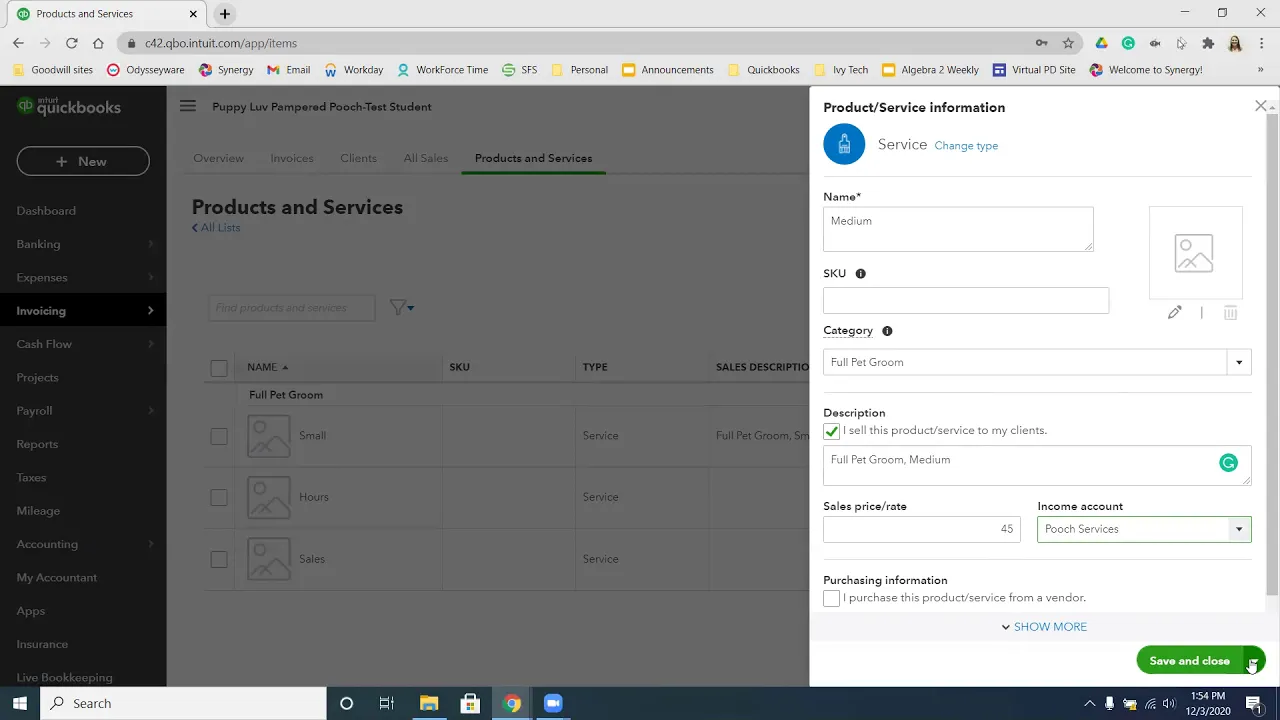Click the Chrome profile avatar

pos(1235,43)
